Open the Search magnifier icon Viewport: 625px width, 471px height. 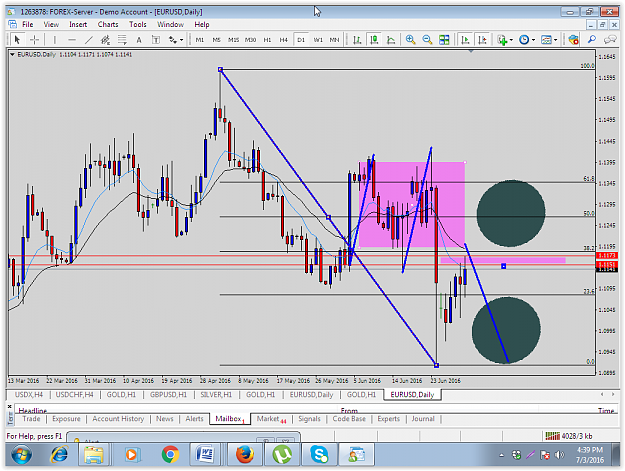[x=592, y=39]
